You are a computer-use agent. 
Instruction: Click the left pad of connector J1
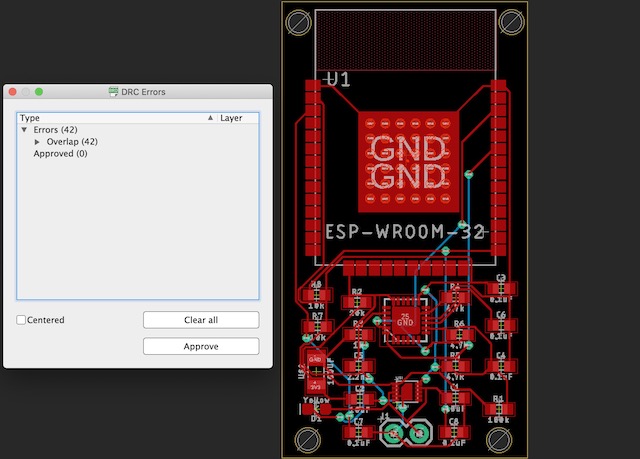click(x=395, y=433)
